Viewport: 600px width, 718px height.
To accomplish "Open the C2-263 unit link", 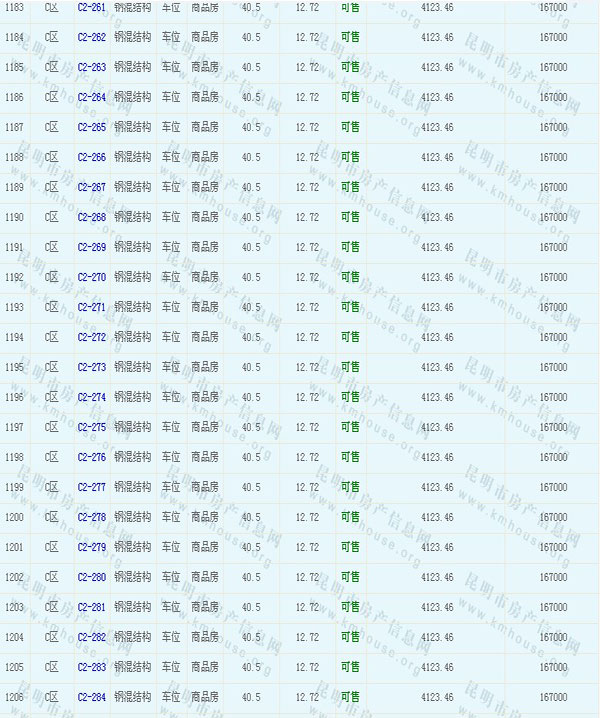I will tap(91, 68).
